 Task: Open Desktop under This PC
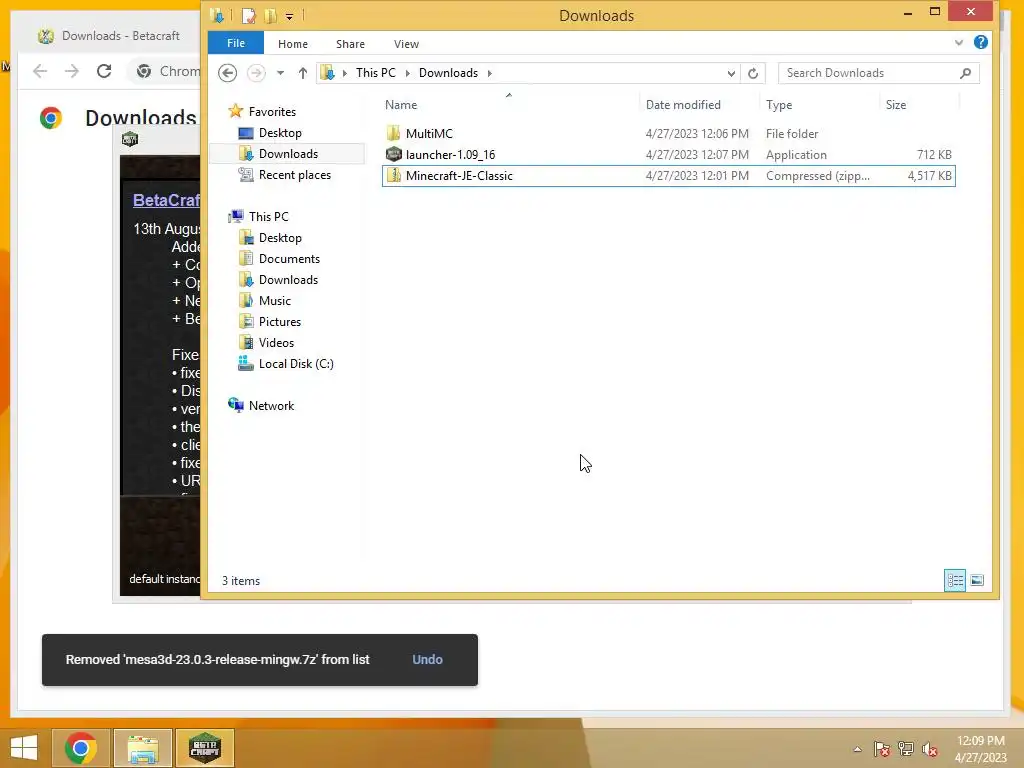(280, 238)
